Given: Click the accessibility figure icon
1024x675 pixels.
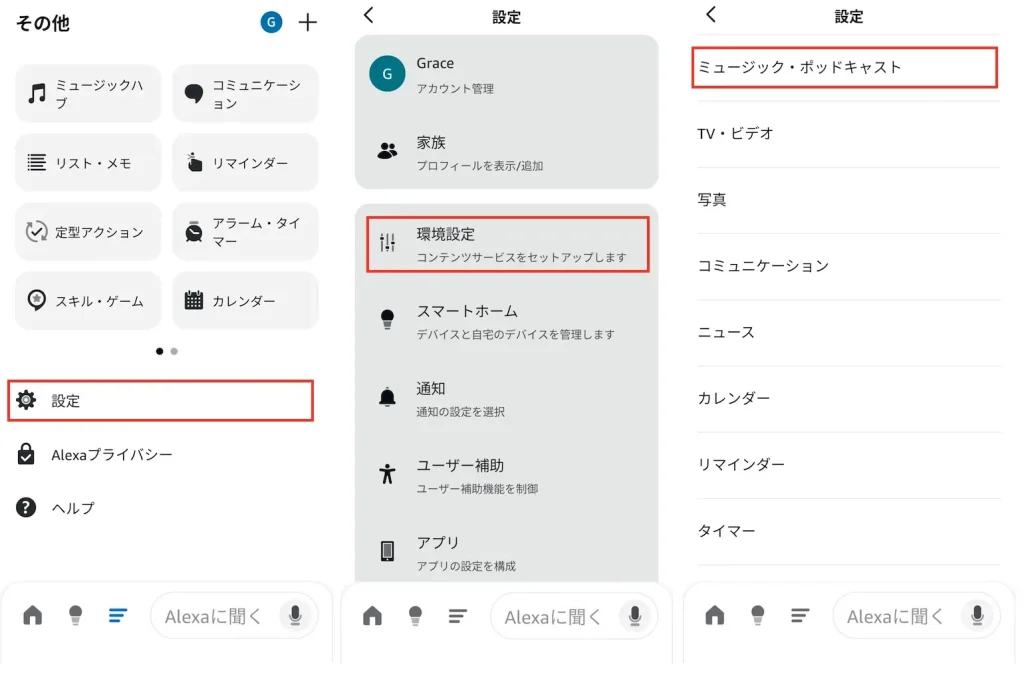Looking at the screenshot, I should click(x=387, y=474).
